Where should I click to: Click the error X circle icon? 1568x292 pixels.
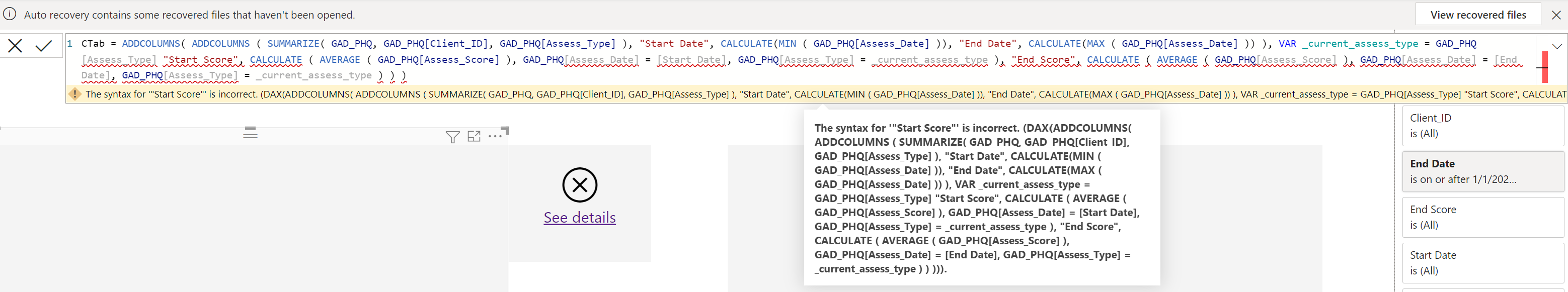[x=580, y=185]
